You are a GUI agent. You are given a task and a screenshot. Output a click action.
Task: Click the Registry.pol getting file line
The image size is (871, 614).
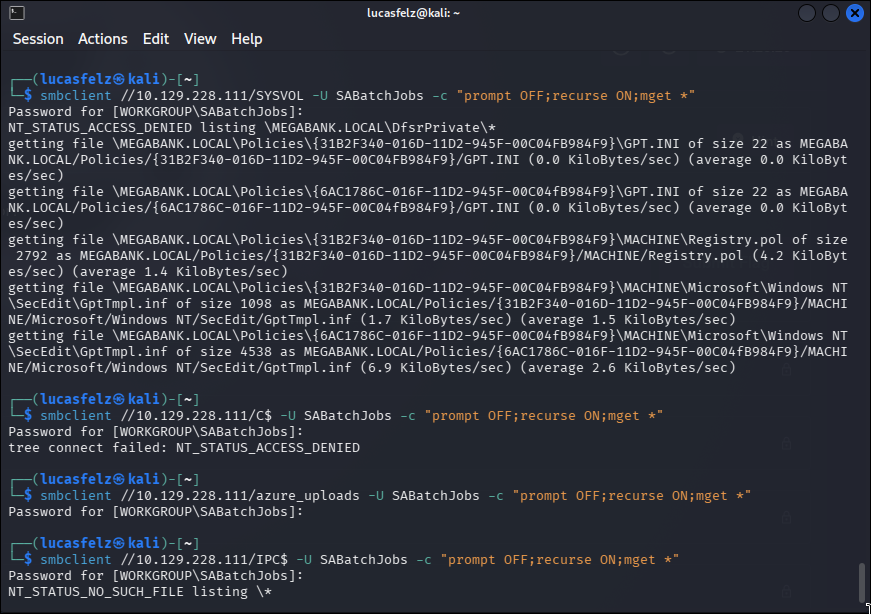pos(428,256)
